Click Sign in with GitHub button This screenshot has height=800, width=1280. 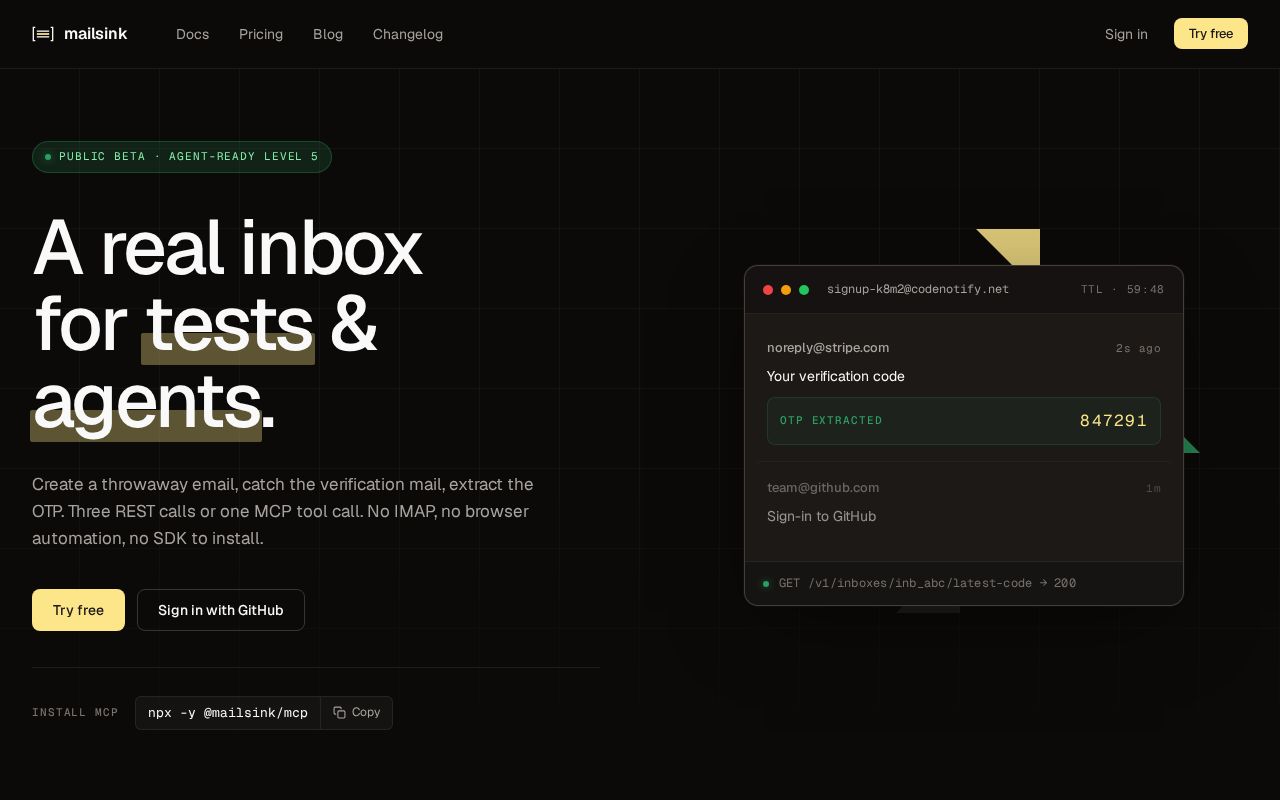coord(221,610)
